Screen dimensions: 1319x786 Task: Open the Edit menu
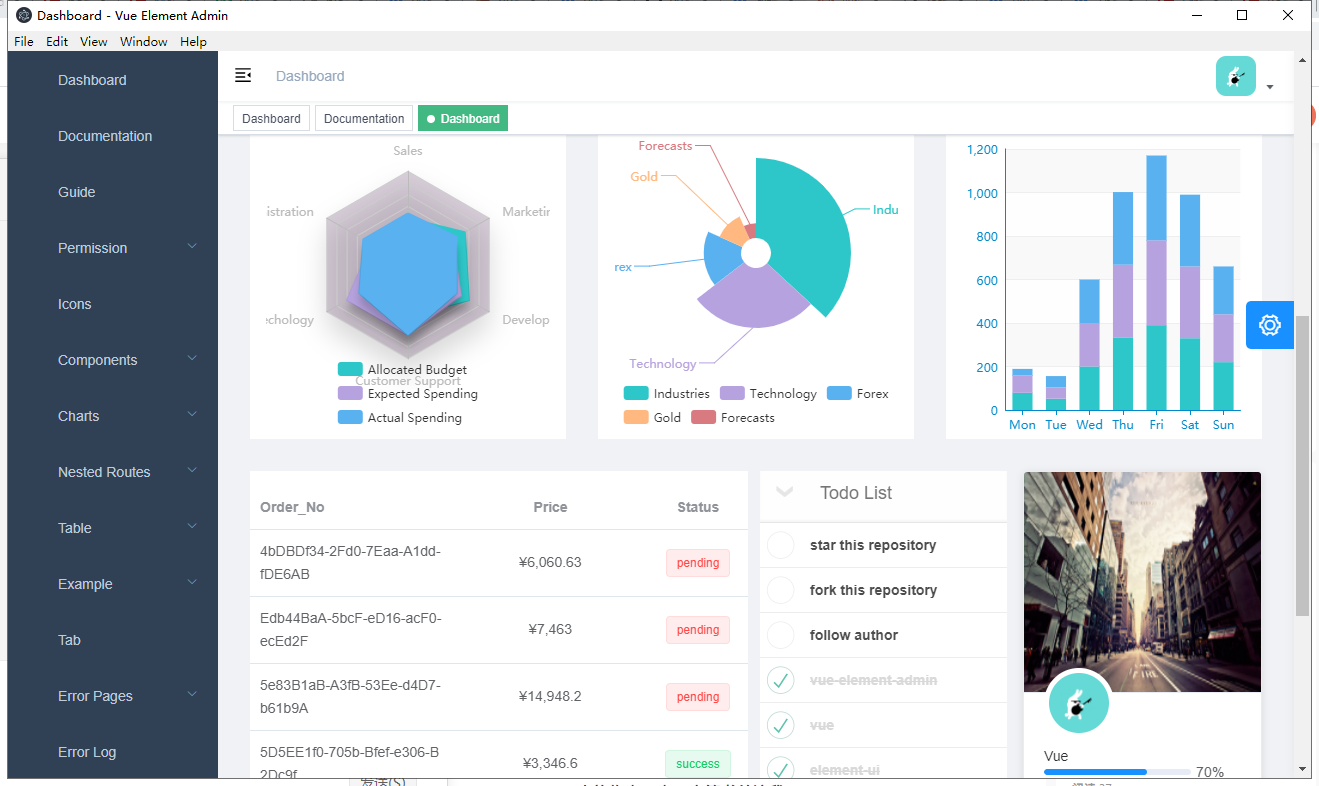point(57,42)
